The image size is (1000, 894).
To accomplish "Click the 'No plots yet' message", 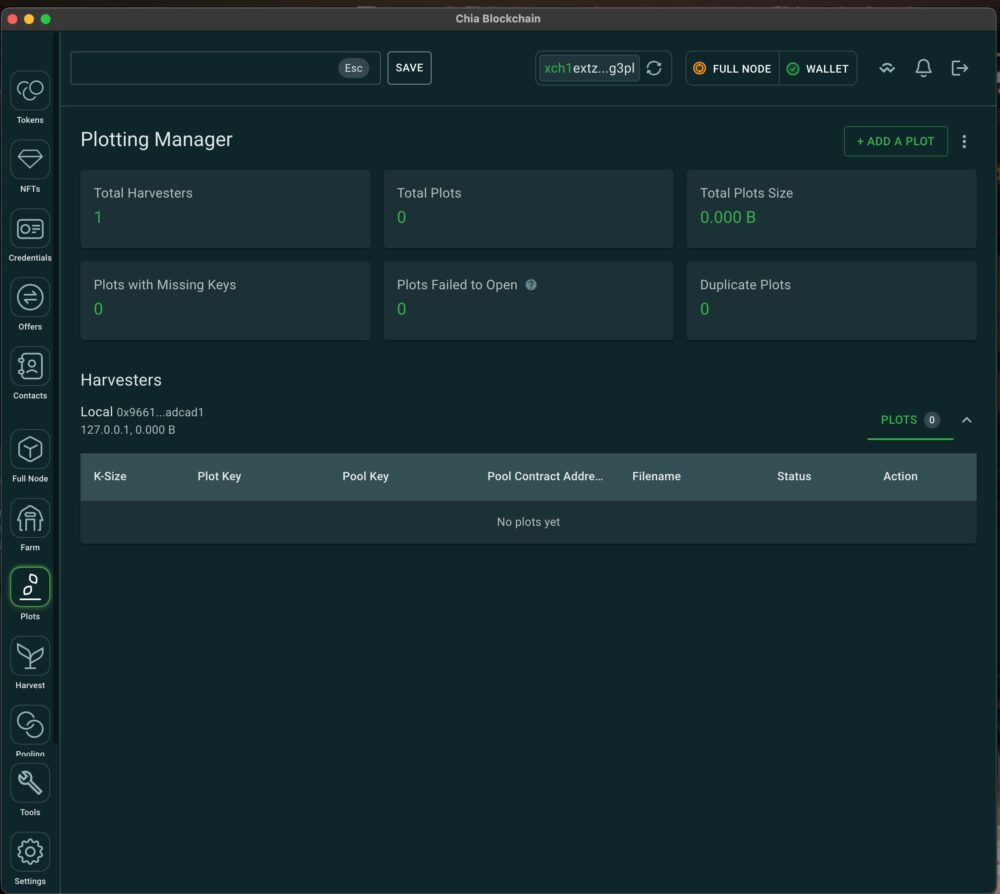I will [x=528, y=522].
